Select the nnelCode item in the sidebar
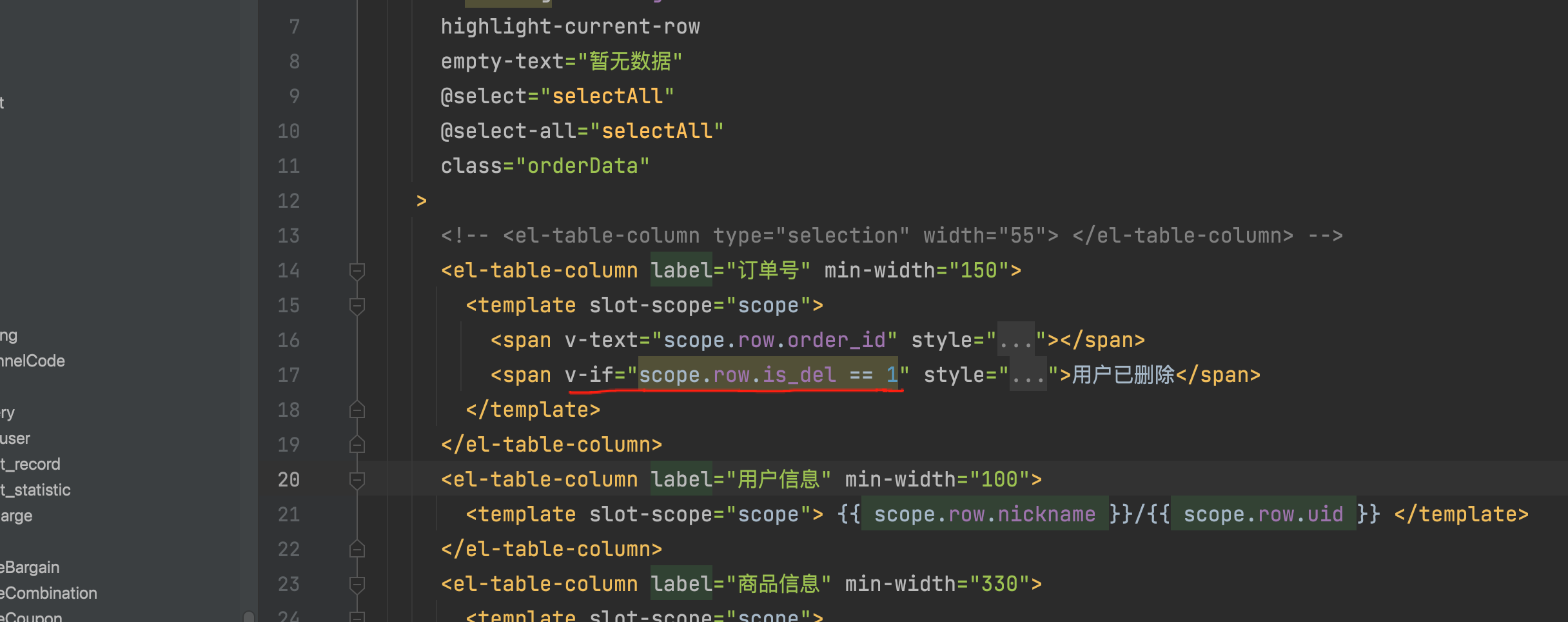1568x622 pixels. (32, 361)
